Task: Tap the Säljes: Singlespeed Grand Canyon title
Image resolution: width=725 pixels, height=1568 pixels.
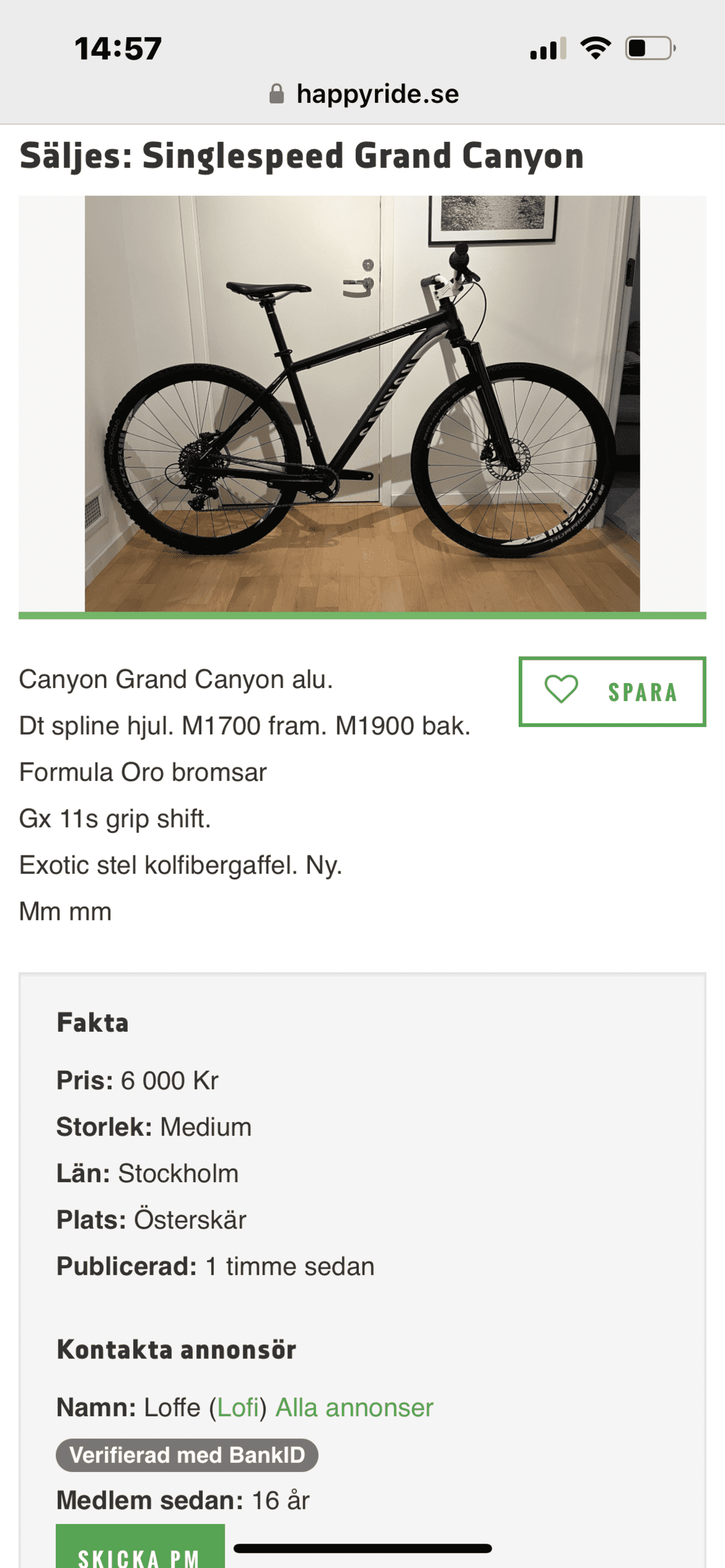Action: (x=302, y=156)
